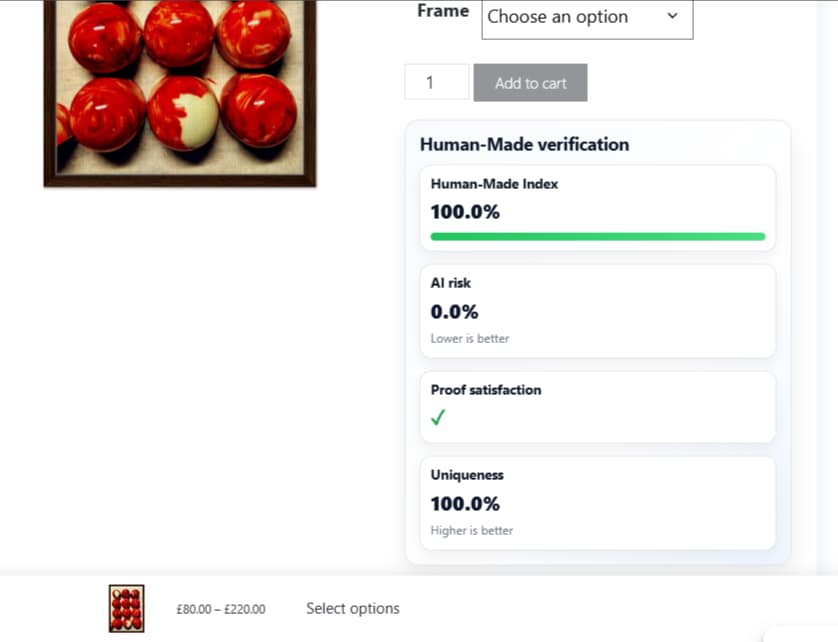
Task: Click the 0.0% AI risk value
Action: pyautogui.click(x=454, y=312)
